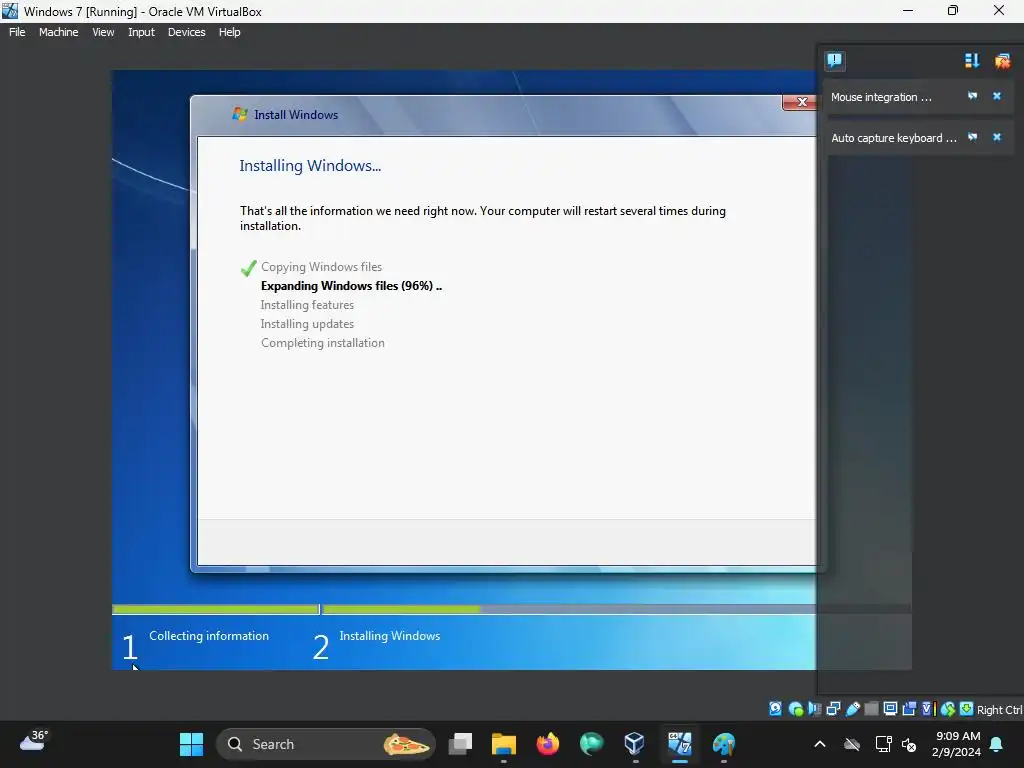
Task: Open the Help menu
Action: coord(229,32)
